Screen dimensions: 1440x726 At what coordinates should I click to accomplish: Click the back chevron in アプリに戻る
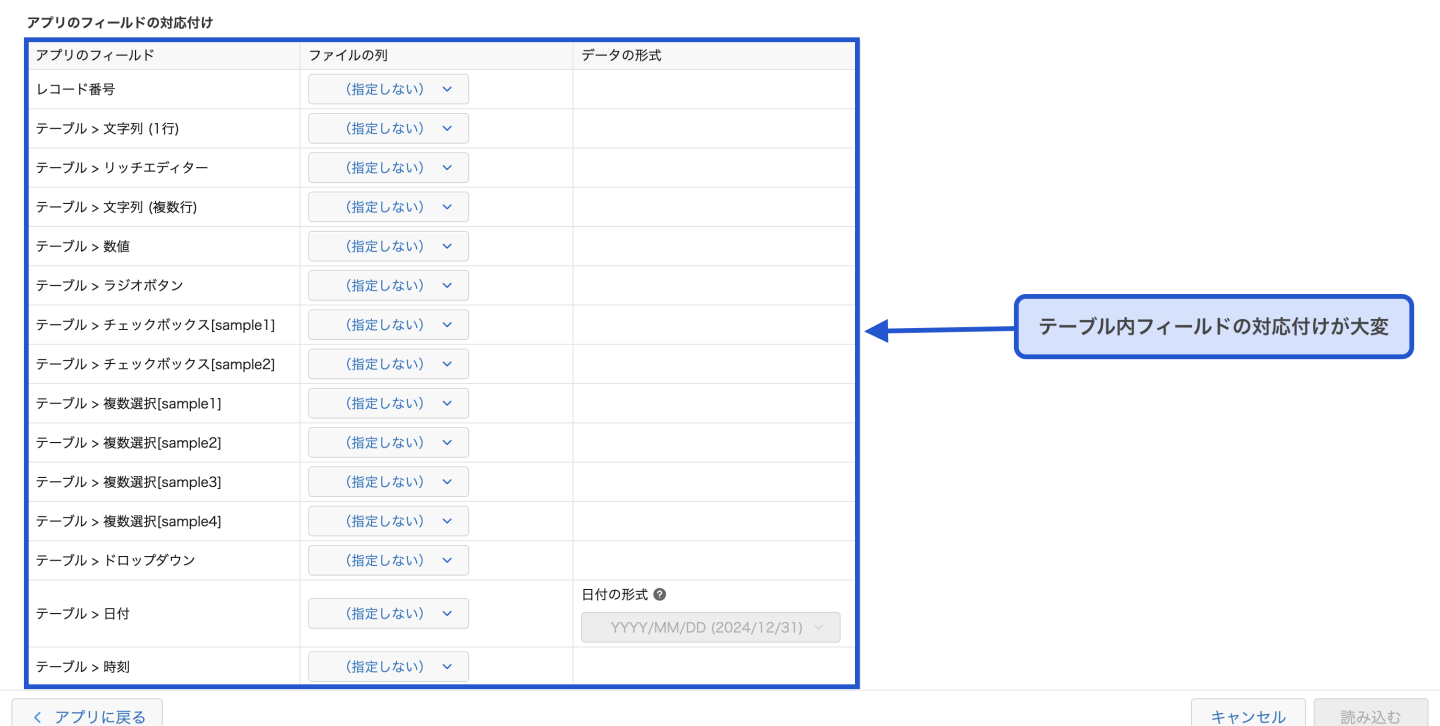point(37,716)
